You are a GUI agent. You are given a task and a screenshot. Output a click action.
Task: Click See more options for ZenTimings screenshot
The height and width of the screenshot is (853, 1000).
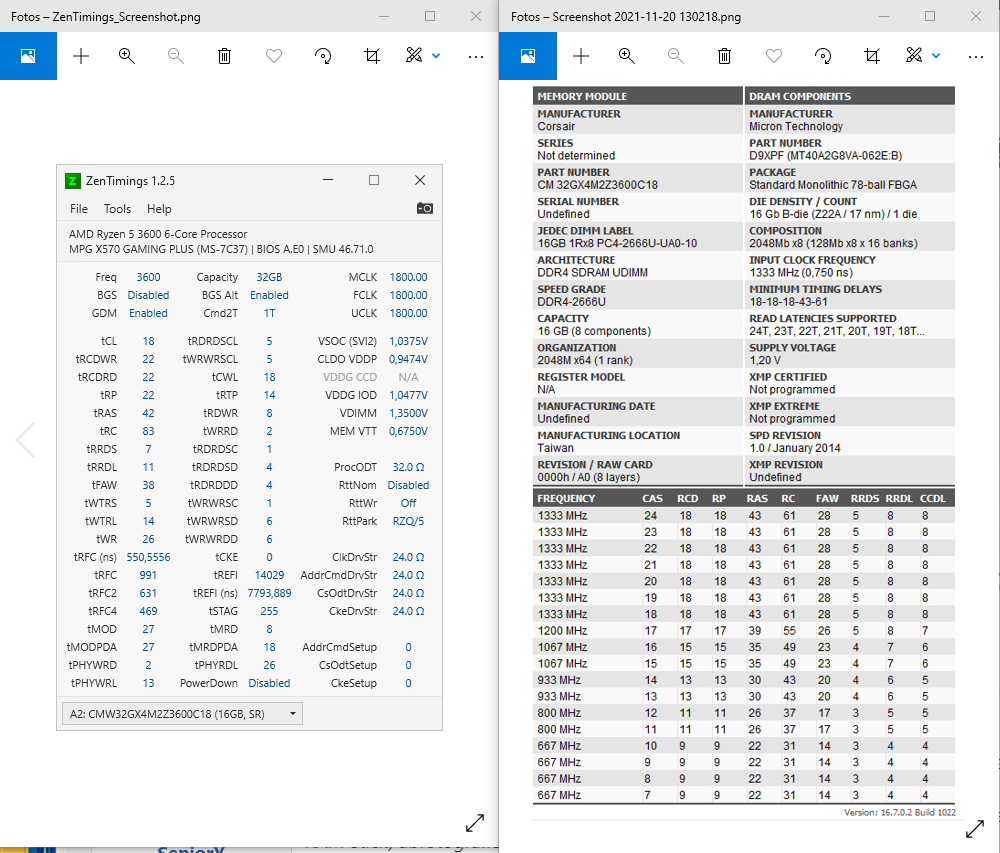[x=475, y=57]
